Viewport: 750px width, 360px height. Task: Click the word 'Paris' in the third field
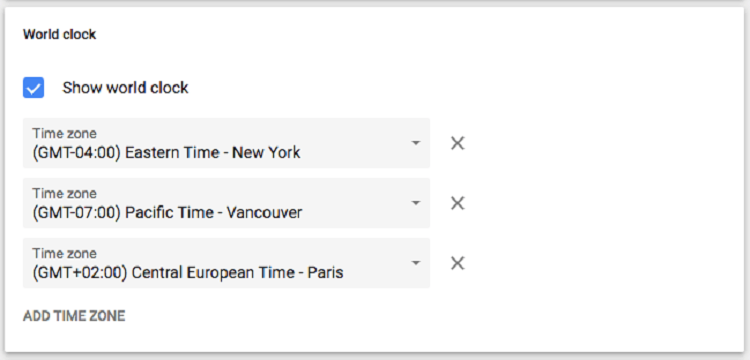[325, 273]
